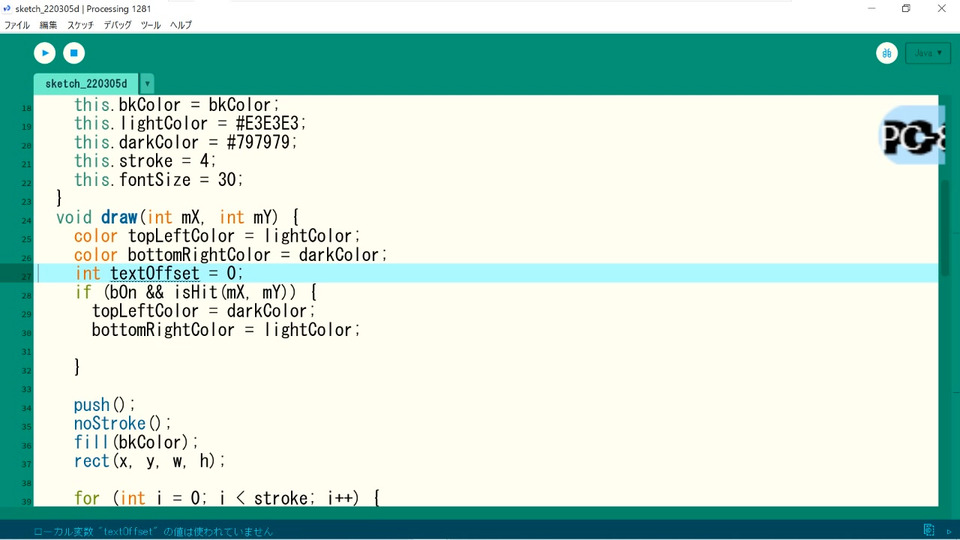Viewport: 960px width, 540px height.
Task: Click the #E3E3E3 color value in code
Action: (x=267, y=123)
